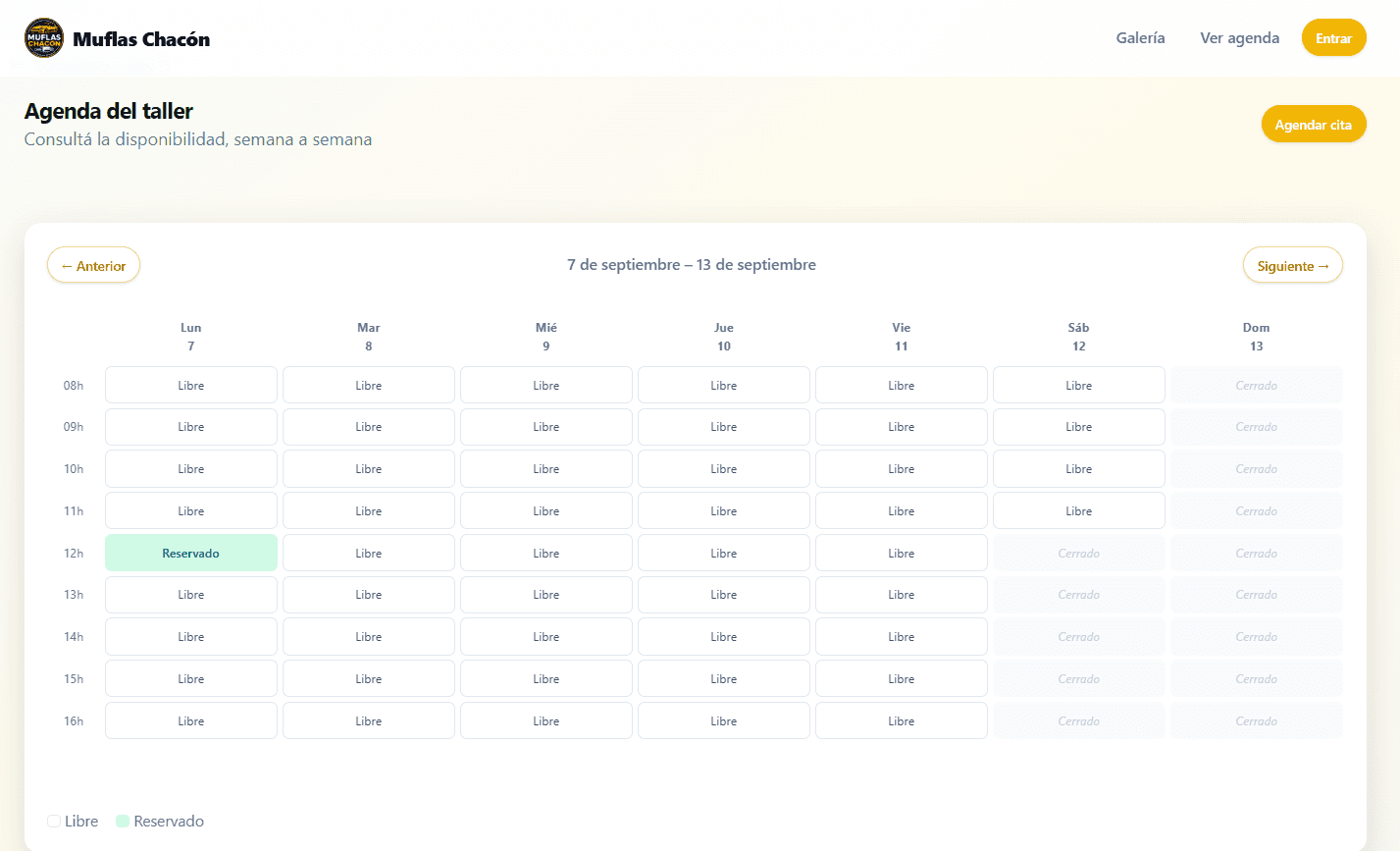Screen dimensions: 1400x851
Task: Go to the previous week with Anterior
Action: [93, 265]
